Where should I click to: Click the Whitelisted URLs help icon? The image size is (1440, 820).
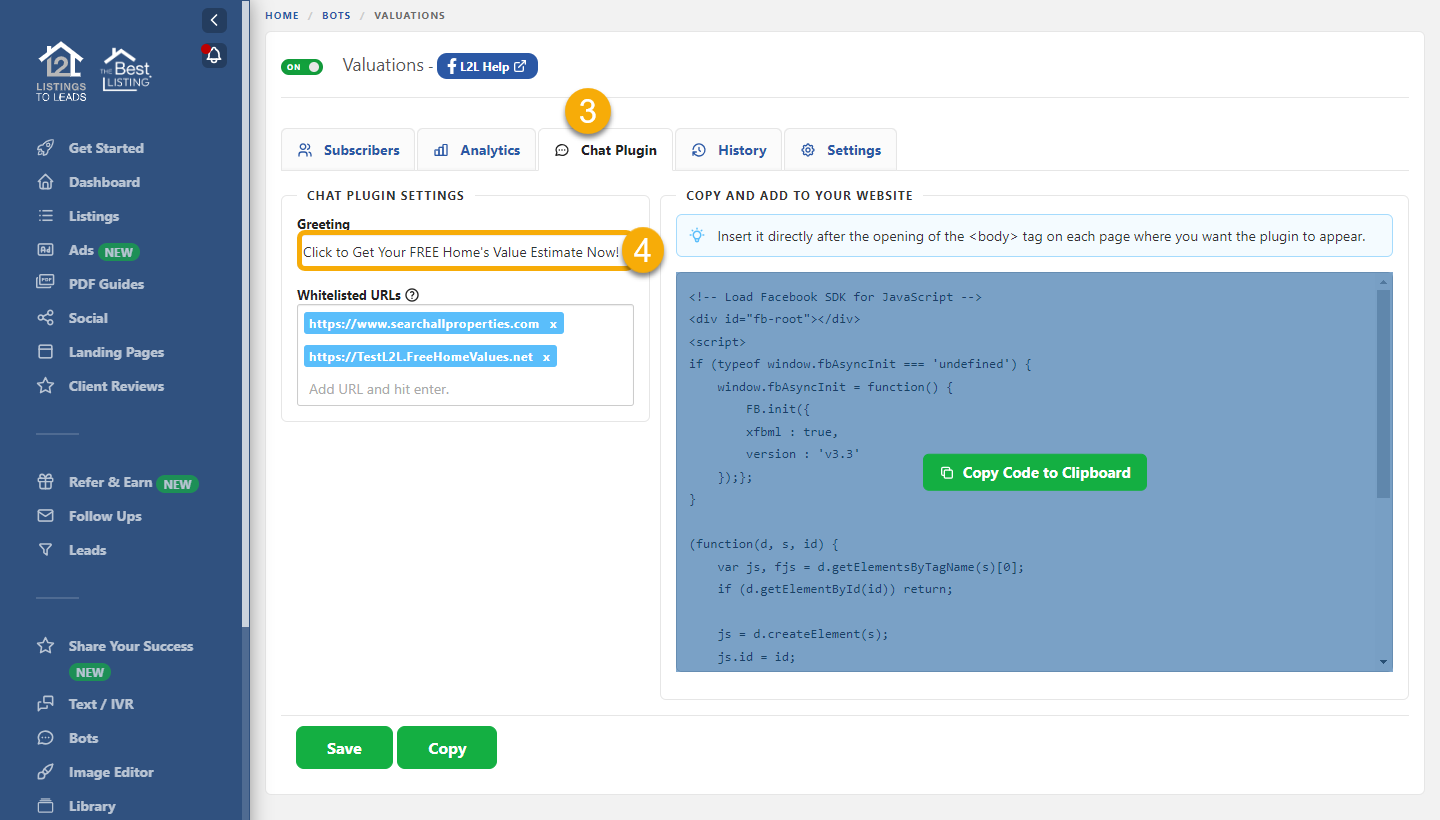pos(412,295)
